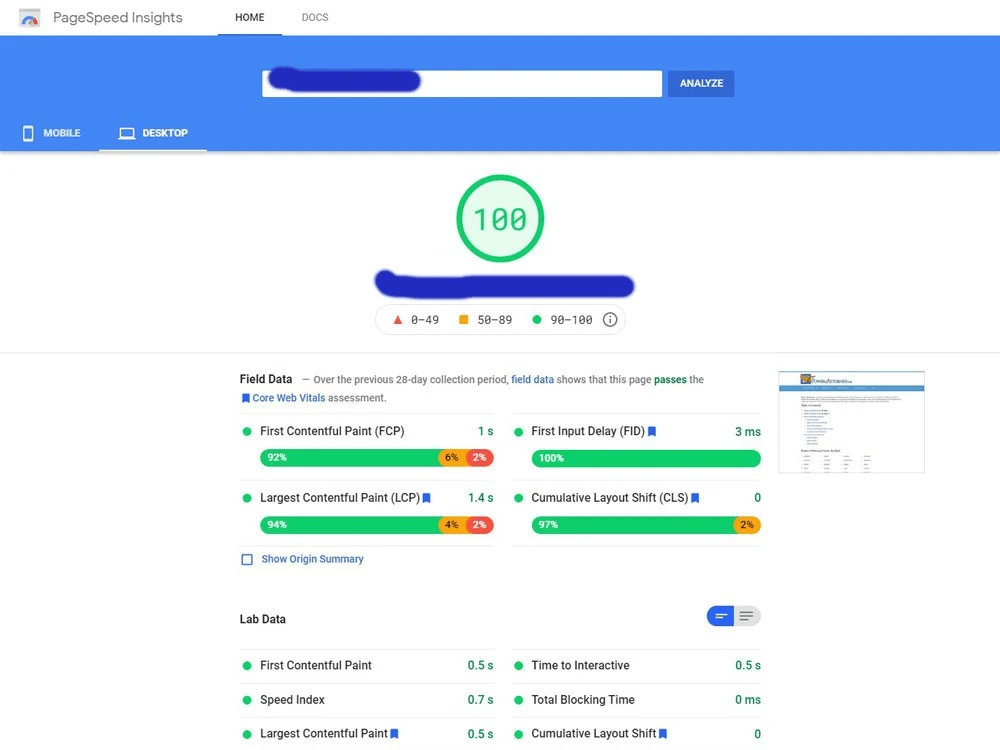The height and width of the screenshot is (750, 1000).
Task: Follow the field data link
Action: pos(533,379)
